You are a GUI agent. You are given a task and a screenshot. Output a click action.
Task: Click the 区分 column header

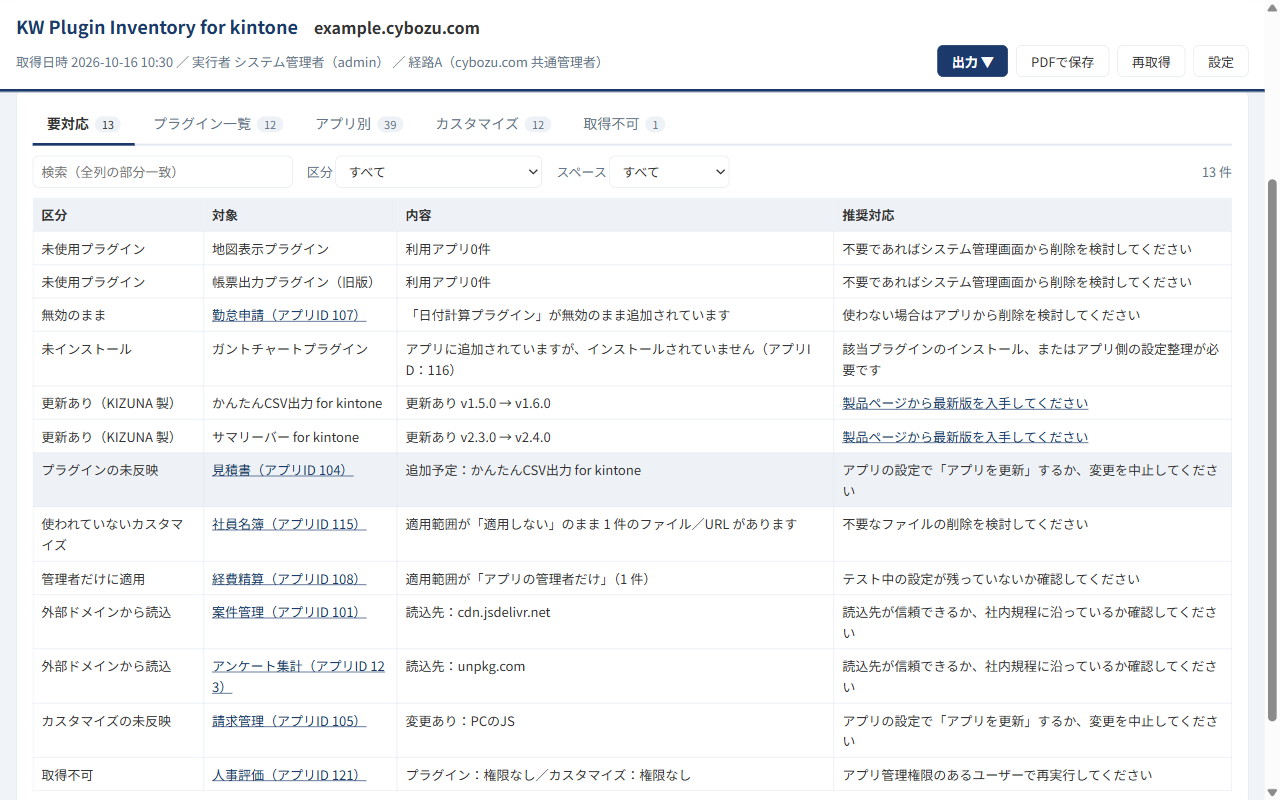(x=118, y=215)
